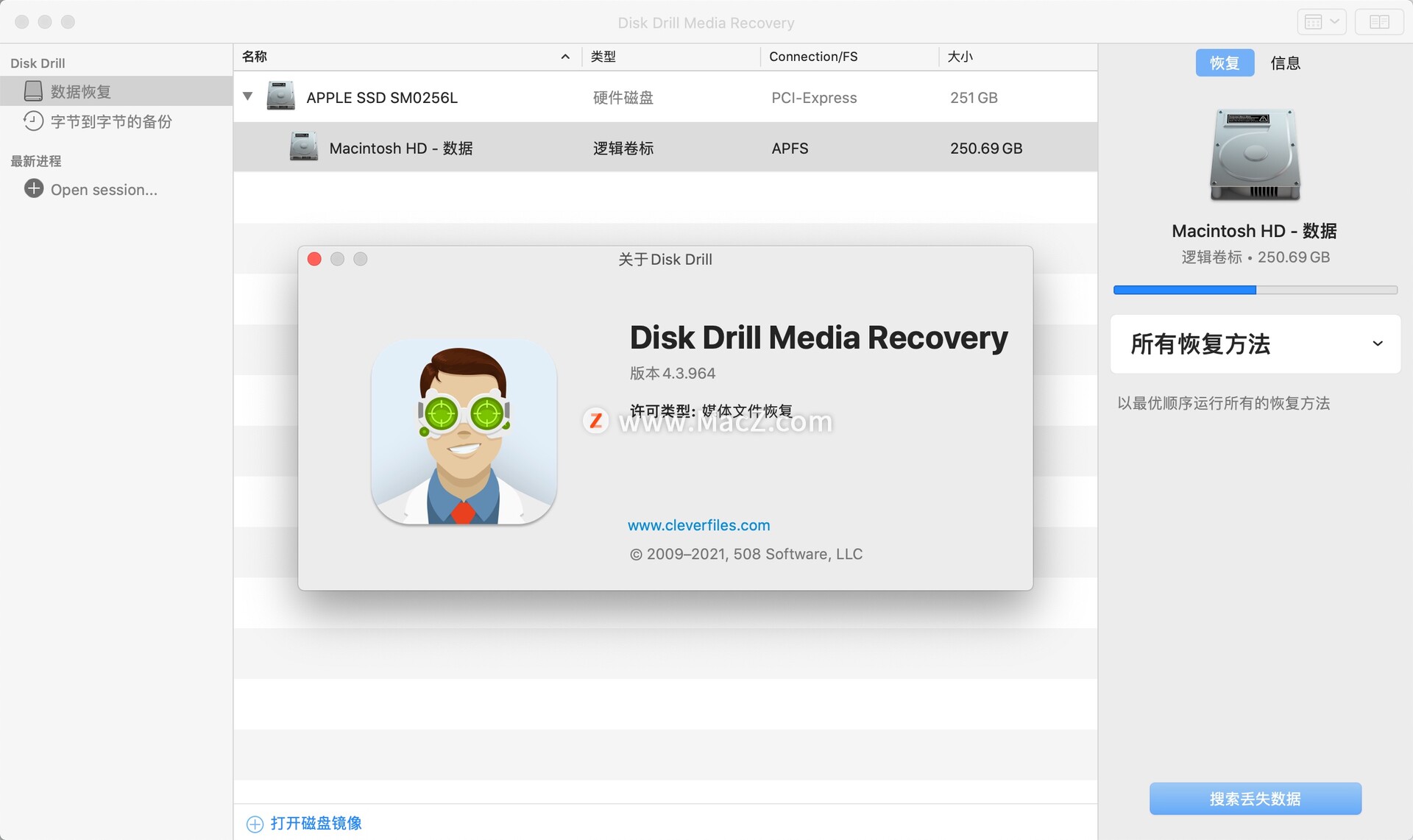Click the 硬件磁盘 type cell

(623, 97)
